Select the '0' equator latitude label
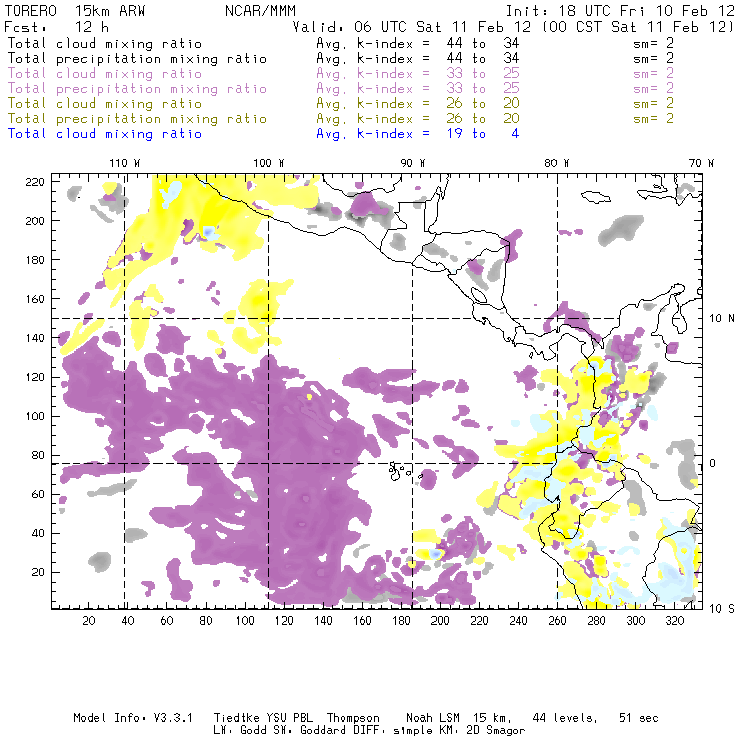 pyautogui.click(x=713, y=463)
